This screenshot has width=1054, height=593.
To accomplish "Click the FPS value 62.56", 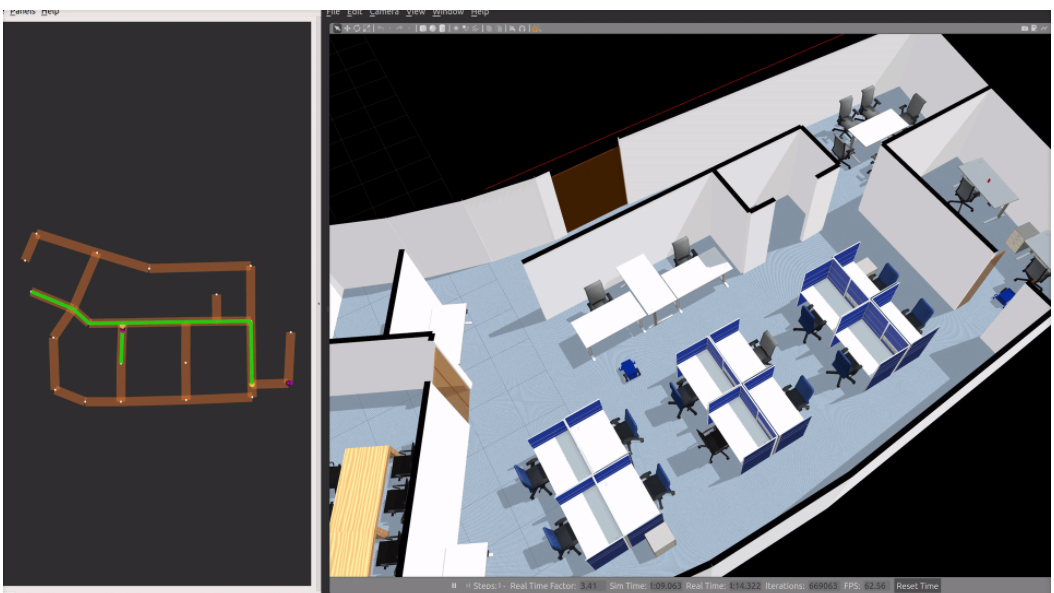I will (x=875, y=586).
